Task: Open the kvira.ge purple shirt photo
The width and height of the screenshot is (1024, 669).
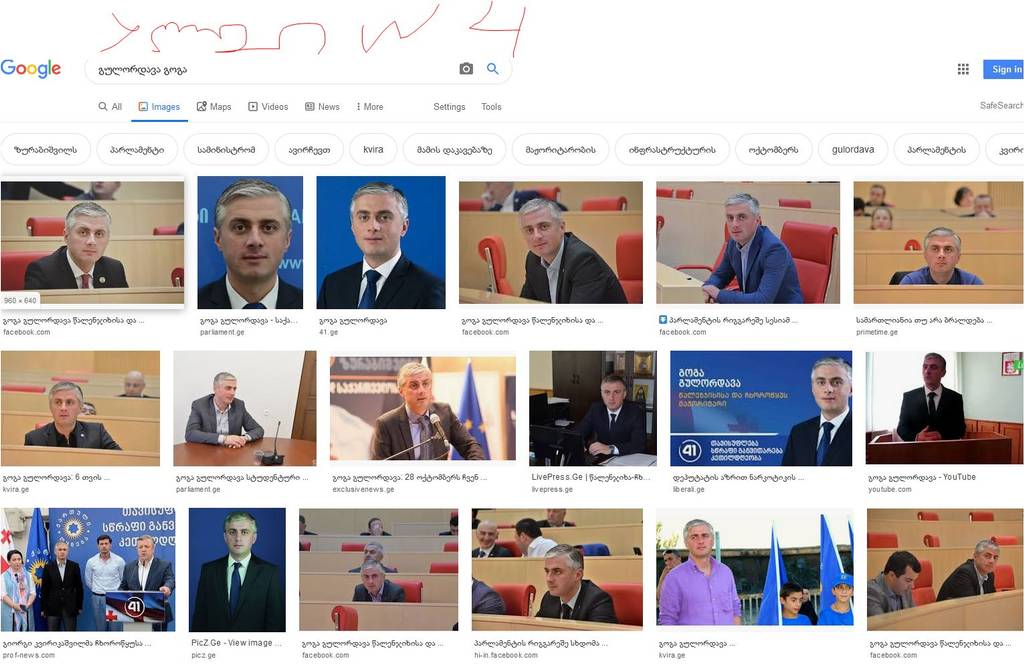Action: (x=755, y=570)
